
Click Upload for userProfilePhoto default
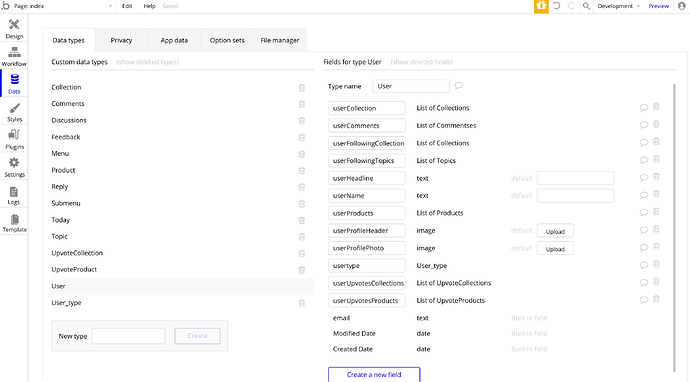555,249
